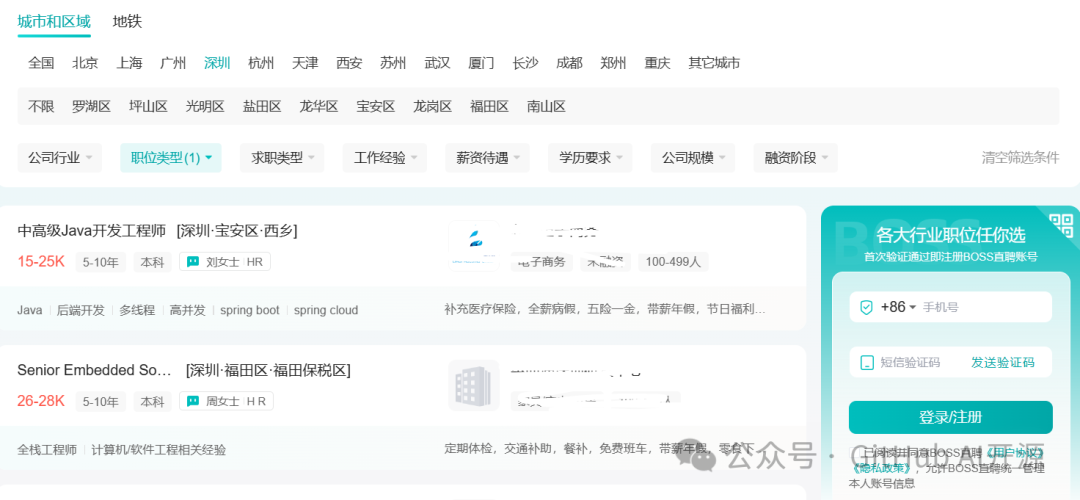1080x500 pixels.
Task: Select 武汉 city option
Action: (437, 63)
